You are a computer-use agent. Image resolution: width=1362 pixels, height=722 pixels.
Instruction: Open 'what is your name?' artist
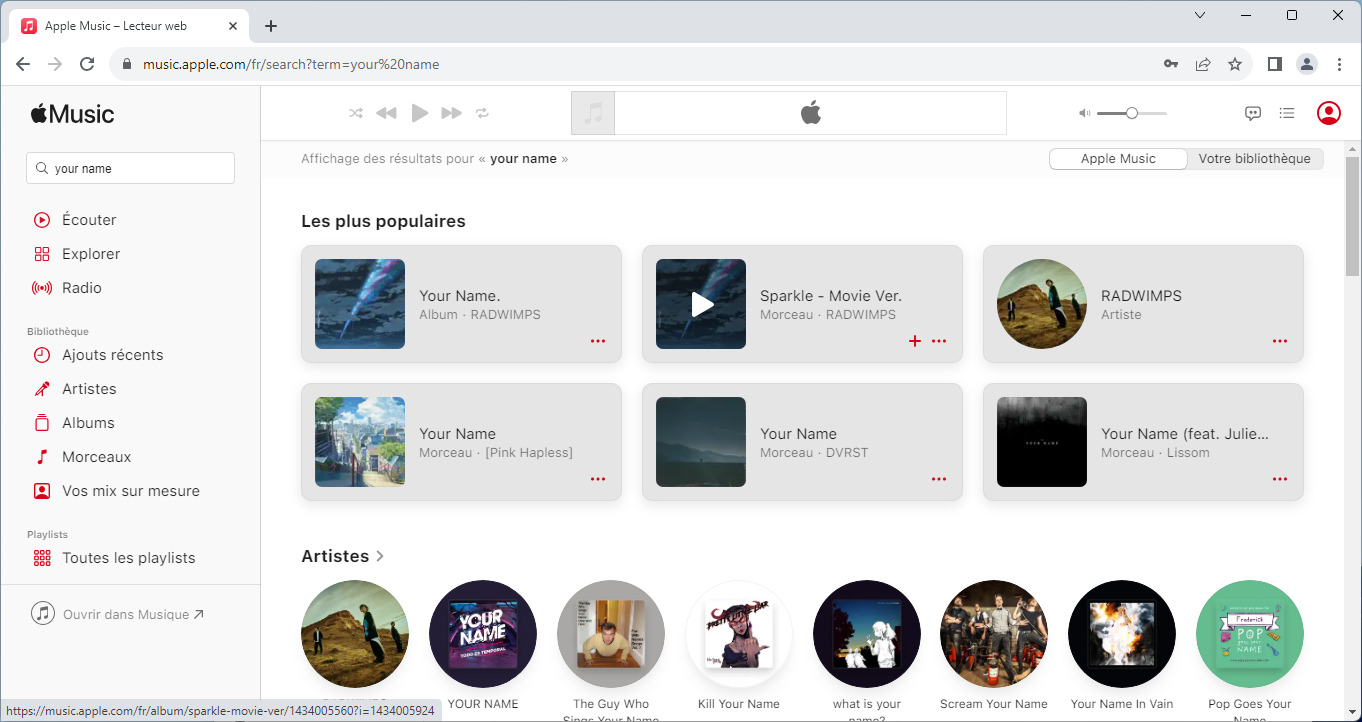click(867, 634)
